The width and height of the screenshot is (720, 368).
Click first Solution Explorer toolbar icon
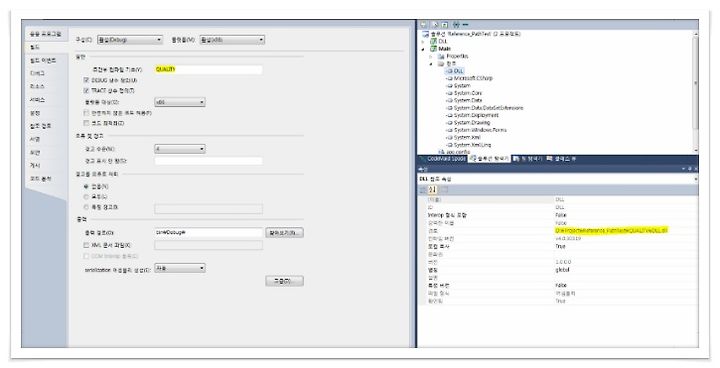pos(424,24)
